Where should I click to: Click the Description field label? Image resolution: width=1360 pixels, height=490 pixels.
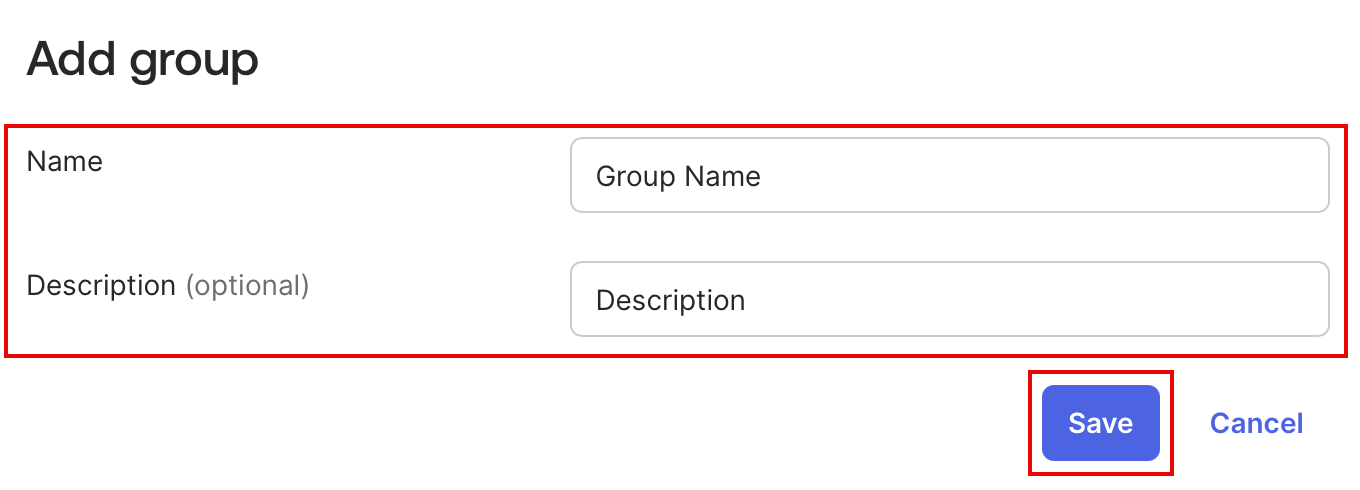[x=101, y=286]
